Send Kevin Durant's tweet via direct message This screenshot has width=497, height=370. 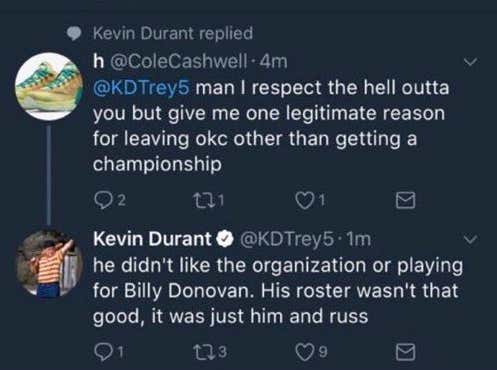[x=405, y=352]
